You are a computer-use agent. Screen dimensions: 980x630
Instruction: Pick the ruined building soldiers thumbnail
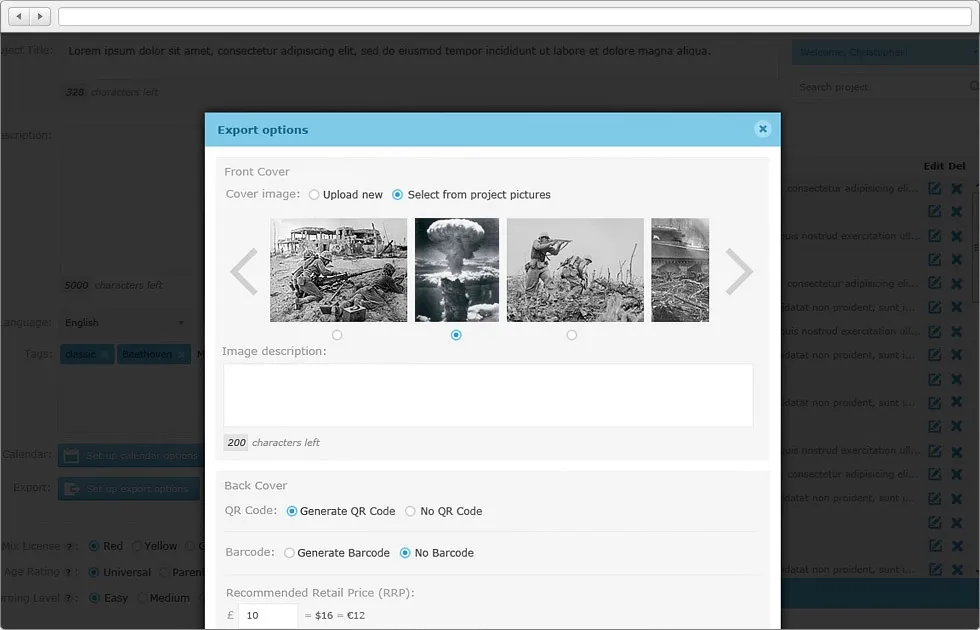point(338,270)
